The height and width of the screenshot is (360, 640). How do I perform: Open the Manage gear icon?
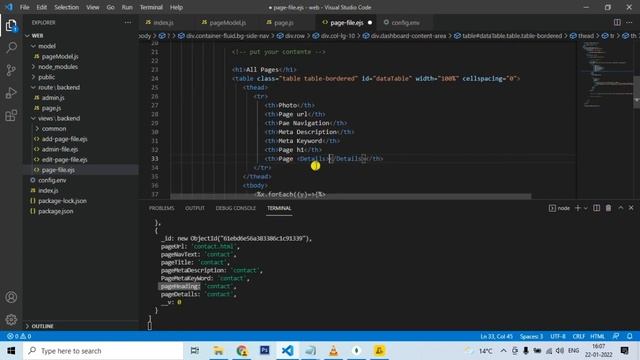(11, 319)
